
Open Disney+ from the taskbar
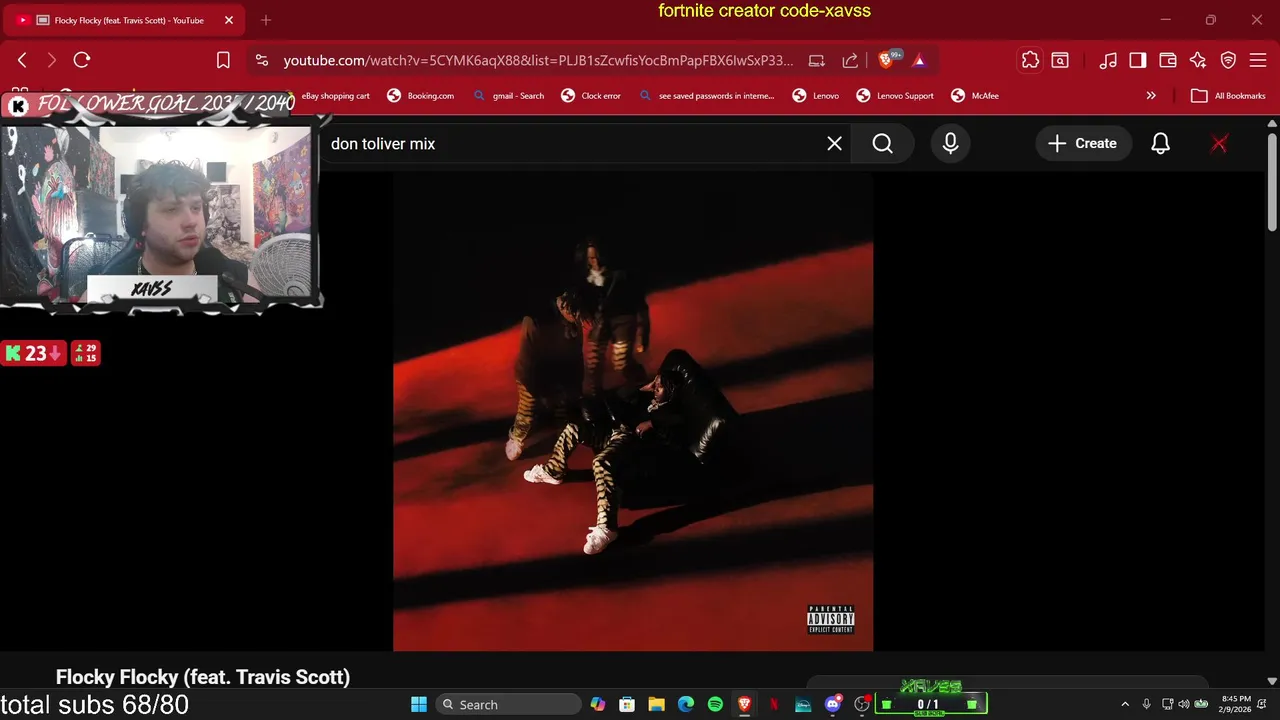pyautogui.click(x=803, y=704)
